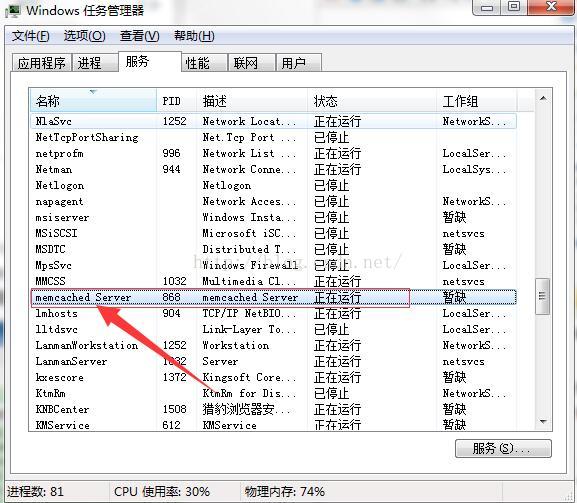
Task: Sort by the 工作组 column header
Action: (x=477, y=100)
